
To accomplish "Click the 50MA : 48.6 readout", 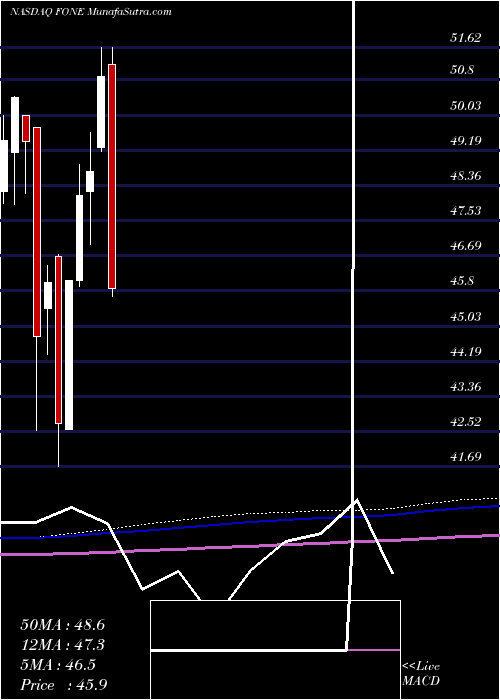I will click(62, 625).
